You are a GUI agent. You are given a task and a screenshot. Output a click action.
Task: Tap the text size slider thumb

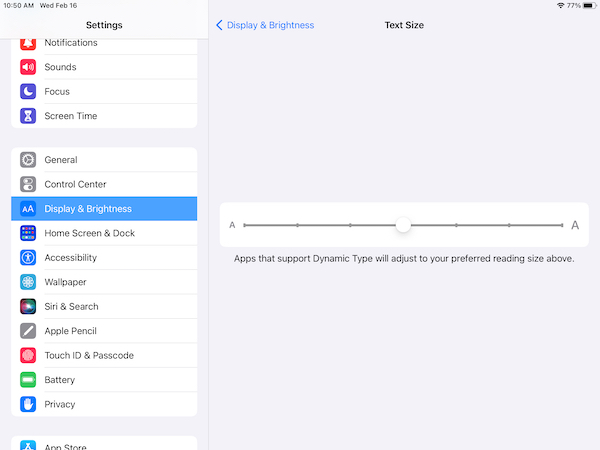[403, 225]
